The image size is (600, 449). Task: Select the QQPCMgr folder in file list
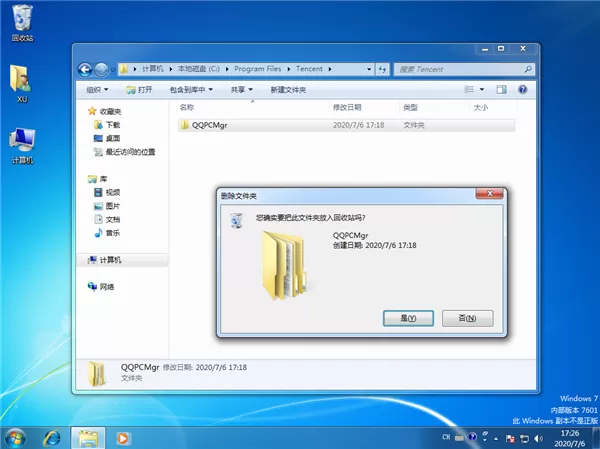click(346, 125)
